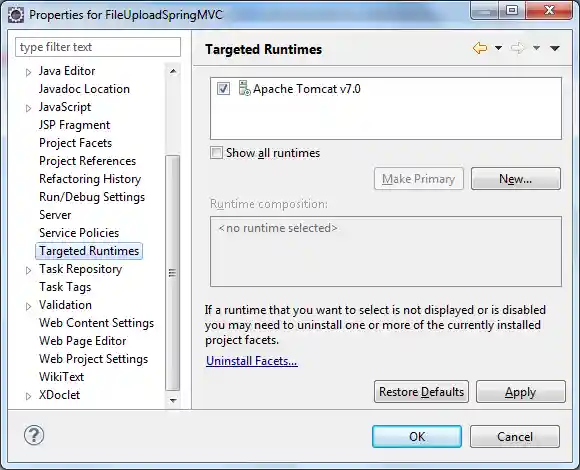Select WikiText entry
Viewport: 580px width, 470px height.
coord(61,377)
